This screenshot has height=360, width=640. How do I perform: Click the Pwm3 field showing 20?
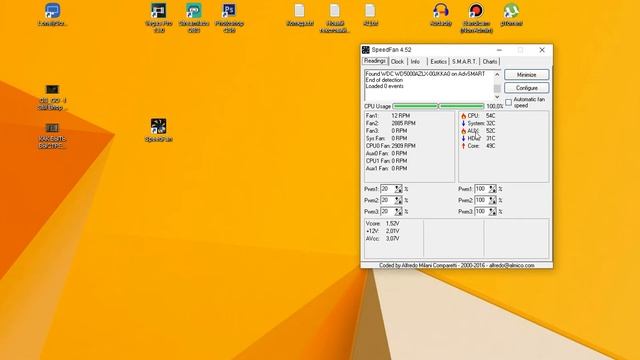pos(387,211)
